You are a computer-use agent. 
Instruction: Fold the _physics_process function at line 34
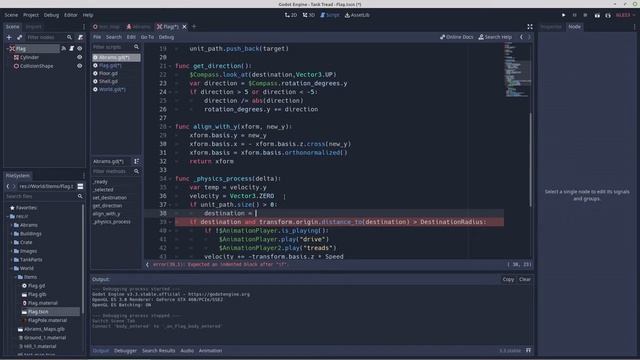(171, 179)
